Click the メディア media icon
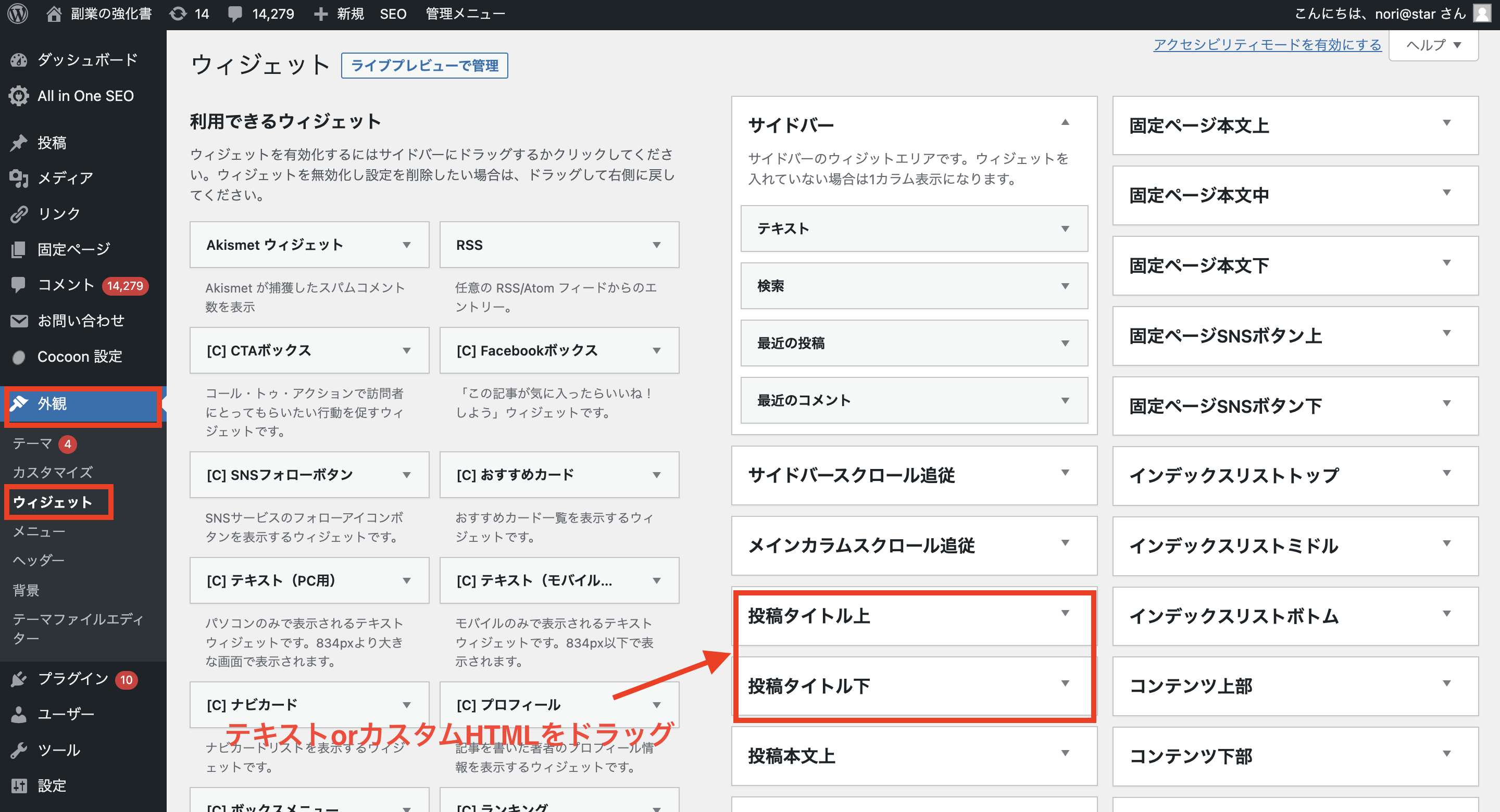 click(x=19, y=178)
